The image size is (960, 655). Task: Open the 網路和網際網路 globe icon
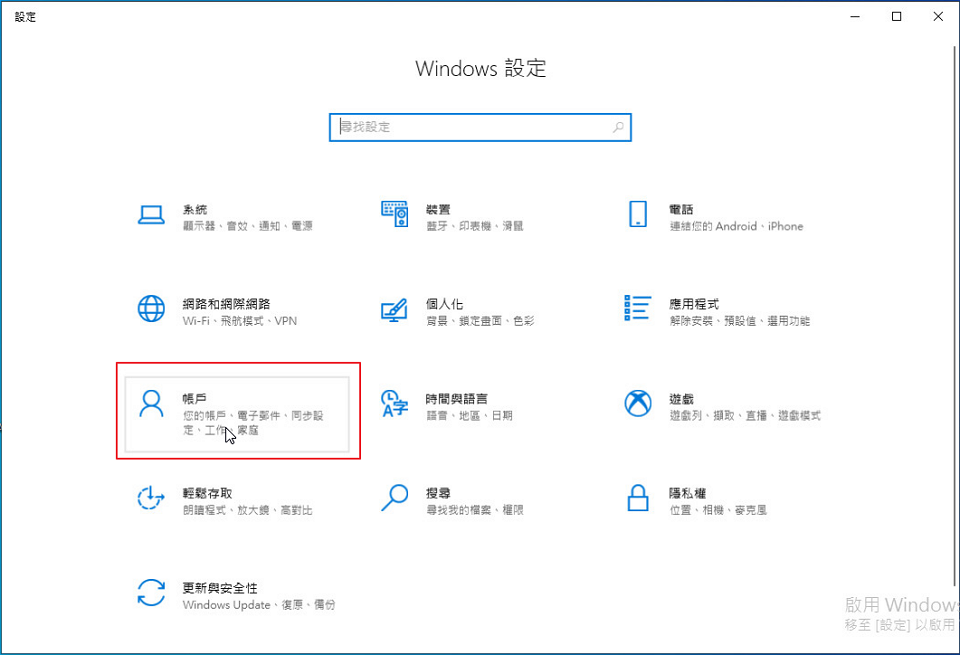click(x=151, y=309)
